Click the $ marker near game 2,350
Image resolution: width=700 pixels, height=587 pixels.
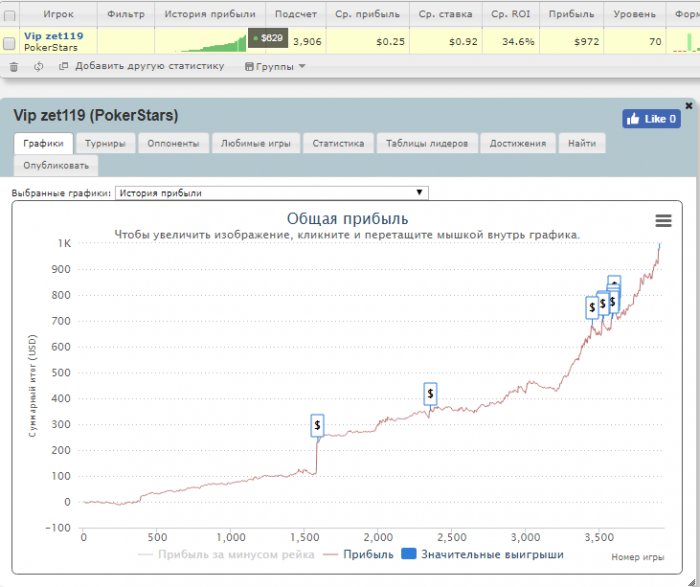[x=430, y=394]
